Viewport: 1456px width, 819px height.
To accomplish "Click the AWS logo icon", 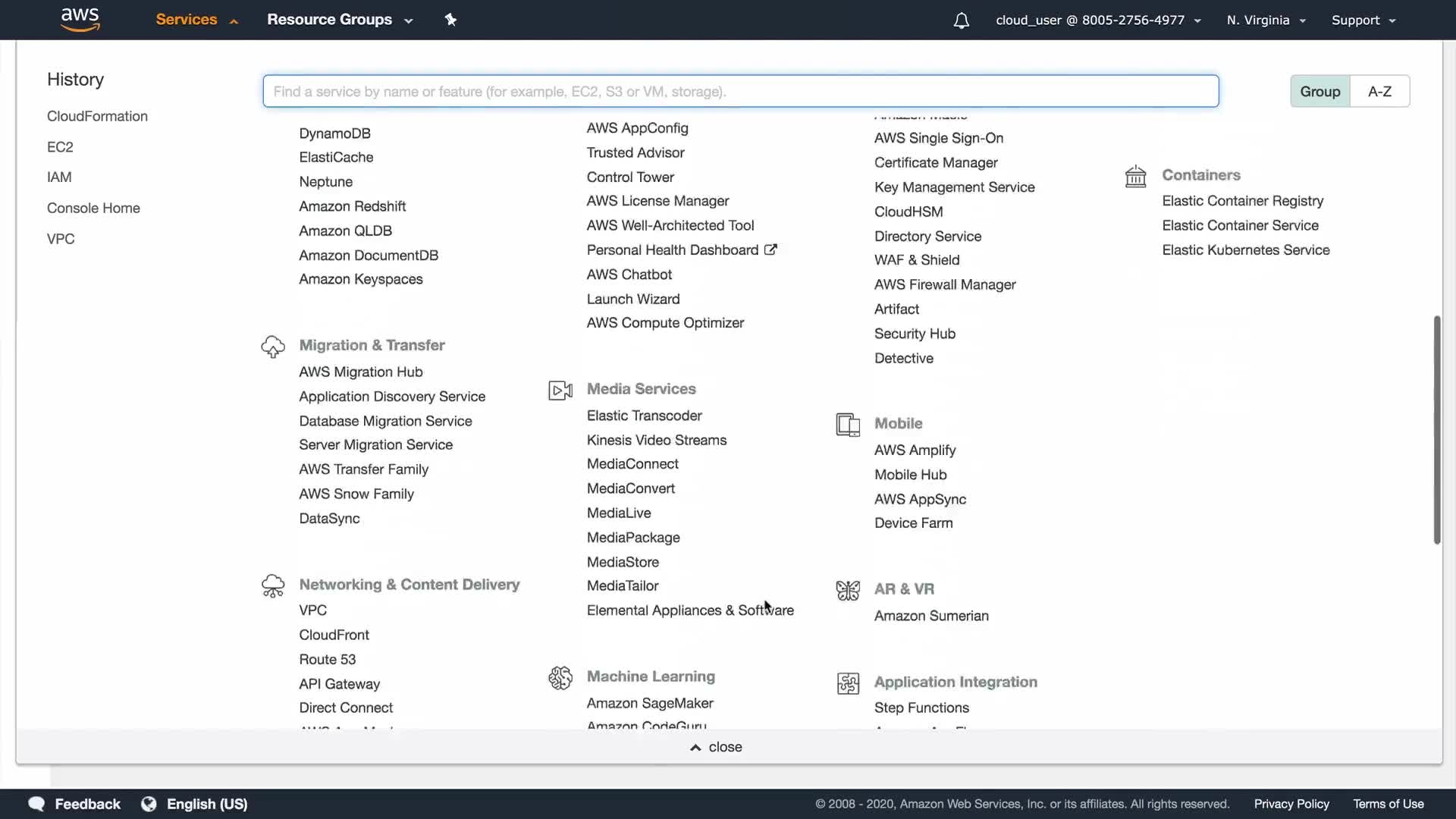I will pyautogui.click(x=80, y=20).
